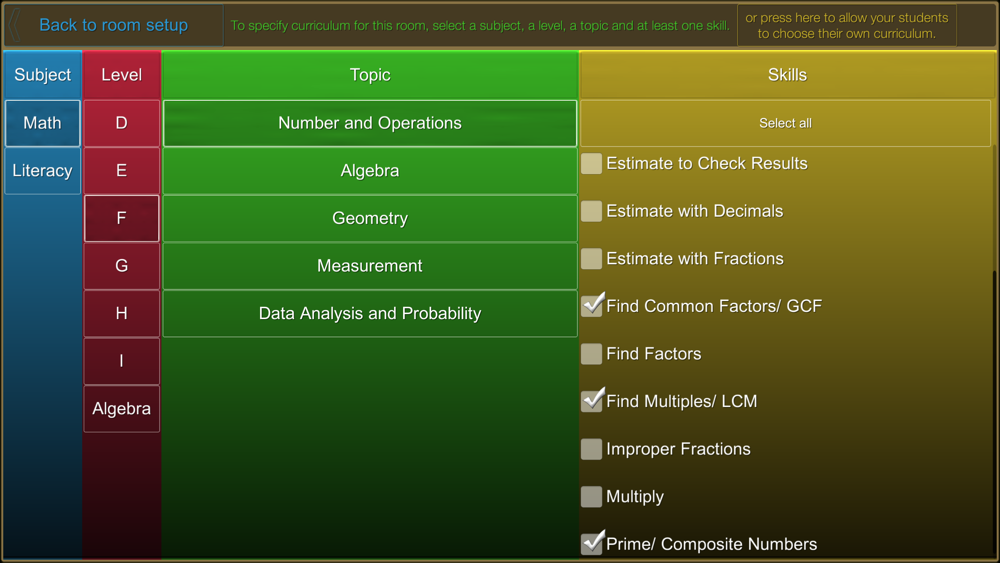Disable the Find Multiples/ LCM checkbox
Screen dimensions: 1000x563
592,401
